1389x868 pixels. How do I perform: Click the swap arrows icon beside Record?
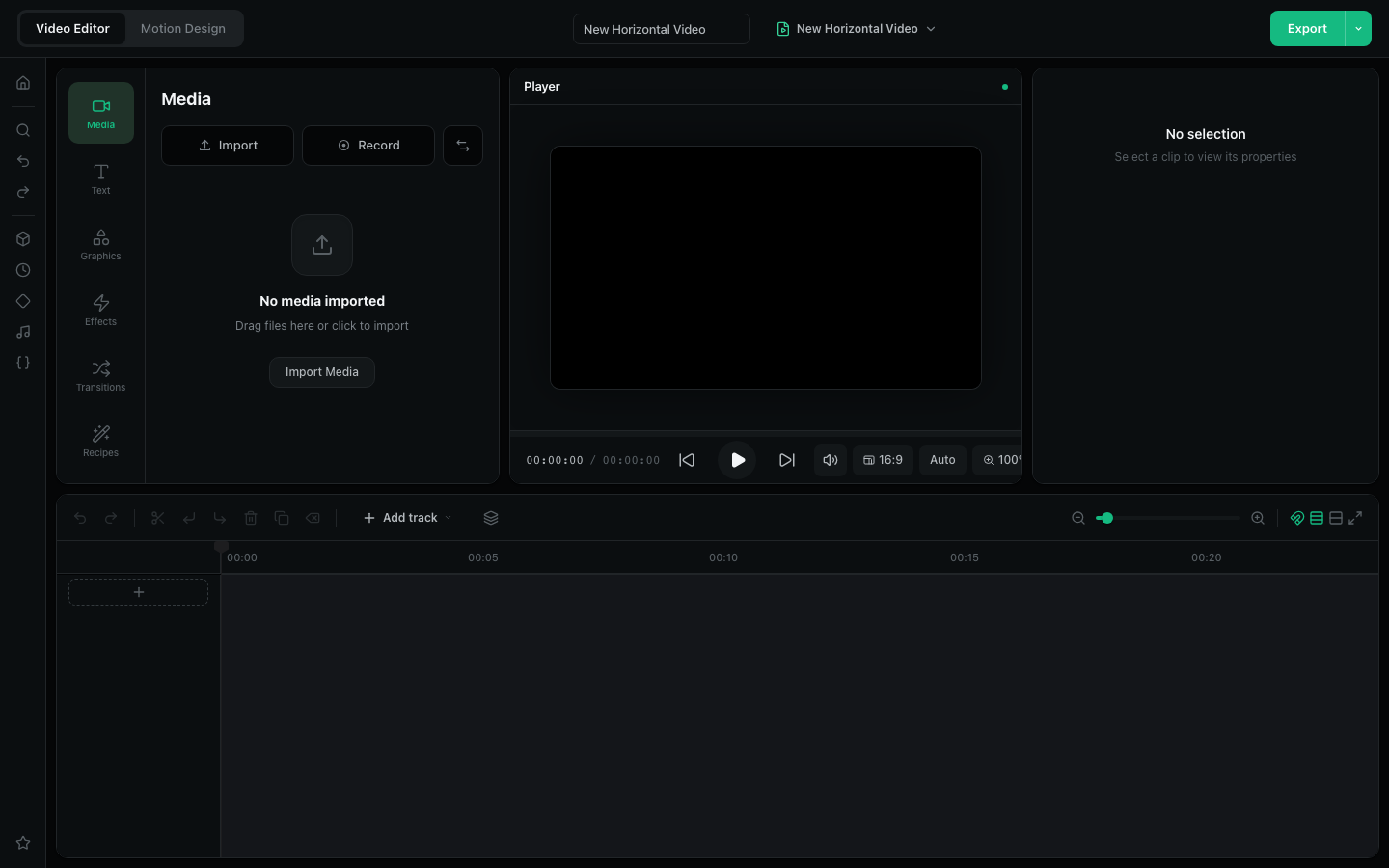[463, 146]
